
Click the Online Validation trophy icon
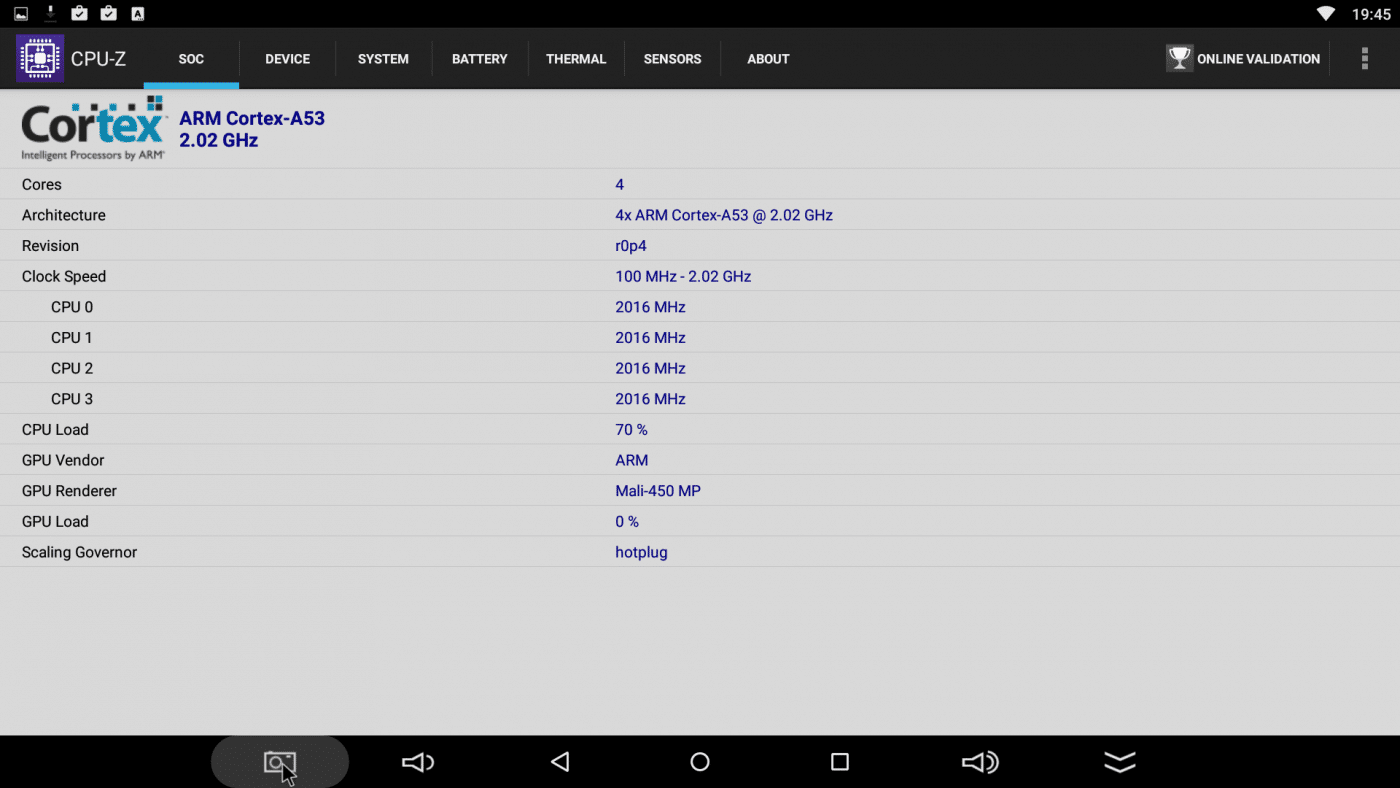click(x=1180, y=59)
